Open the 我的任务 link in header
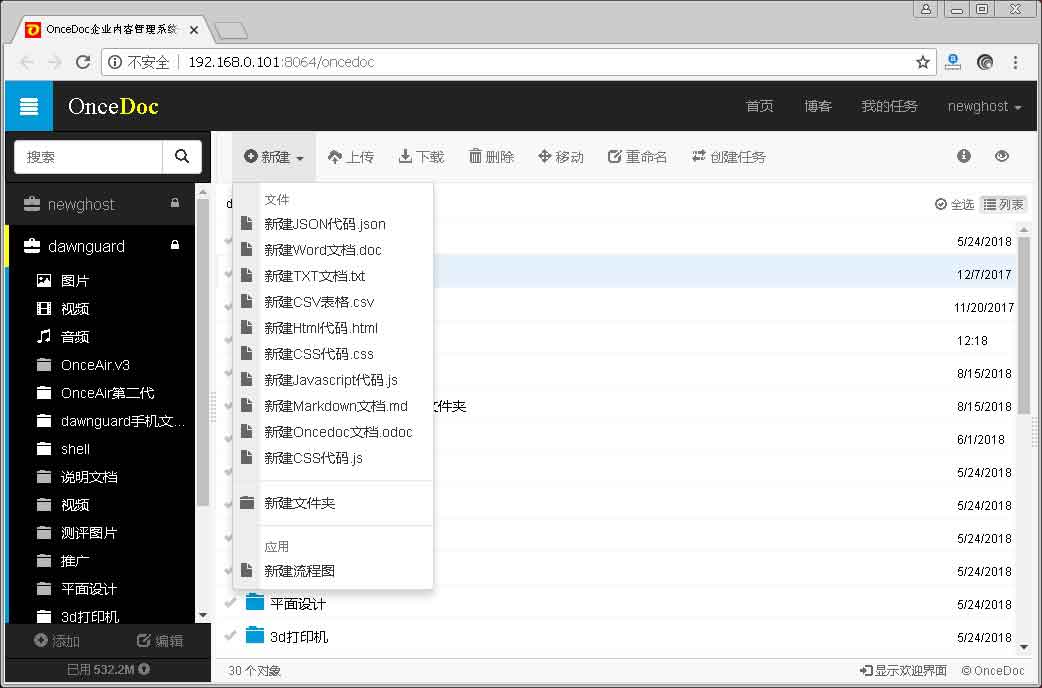This screenshot has width=1042, height=688. point(889,106)
